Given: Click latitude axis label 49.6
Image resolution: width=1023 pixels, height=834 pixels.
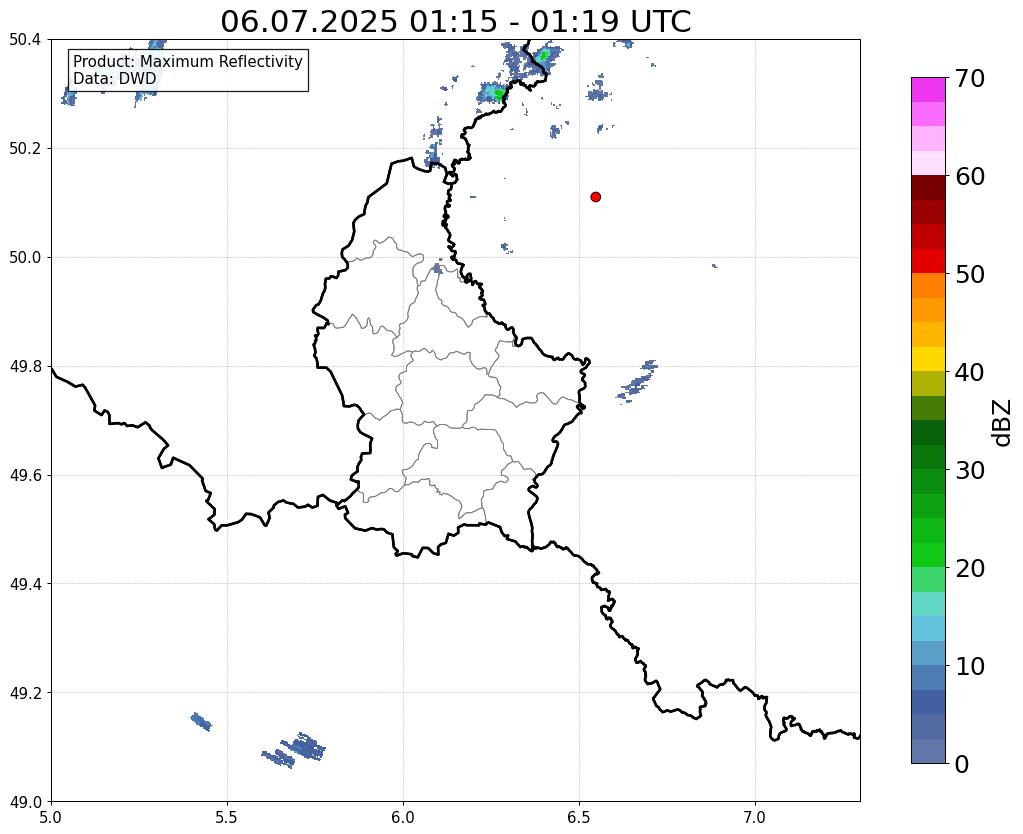Looking at the screenshot, I should pos(25,475).
